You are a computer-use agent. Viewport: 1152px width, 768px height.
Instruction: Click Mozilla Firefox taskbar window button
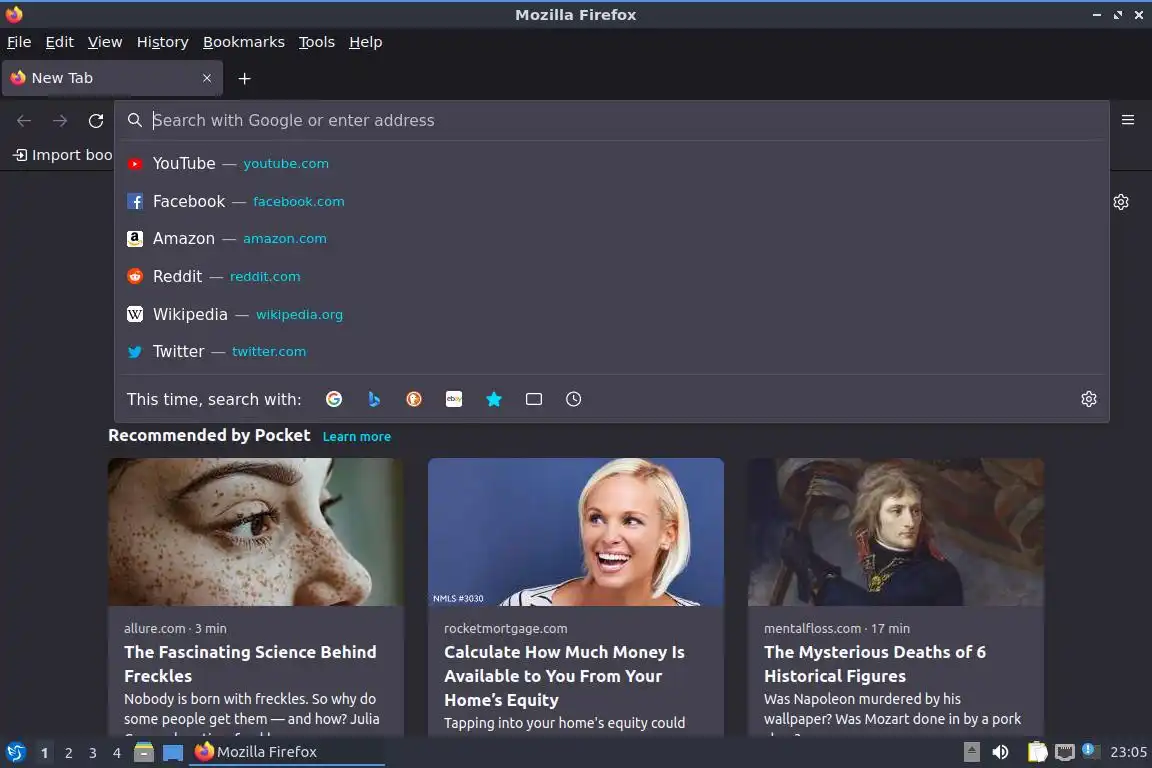pyautogui.click(x=287, y=753)
